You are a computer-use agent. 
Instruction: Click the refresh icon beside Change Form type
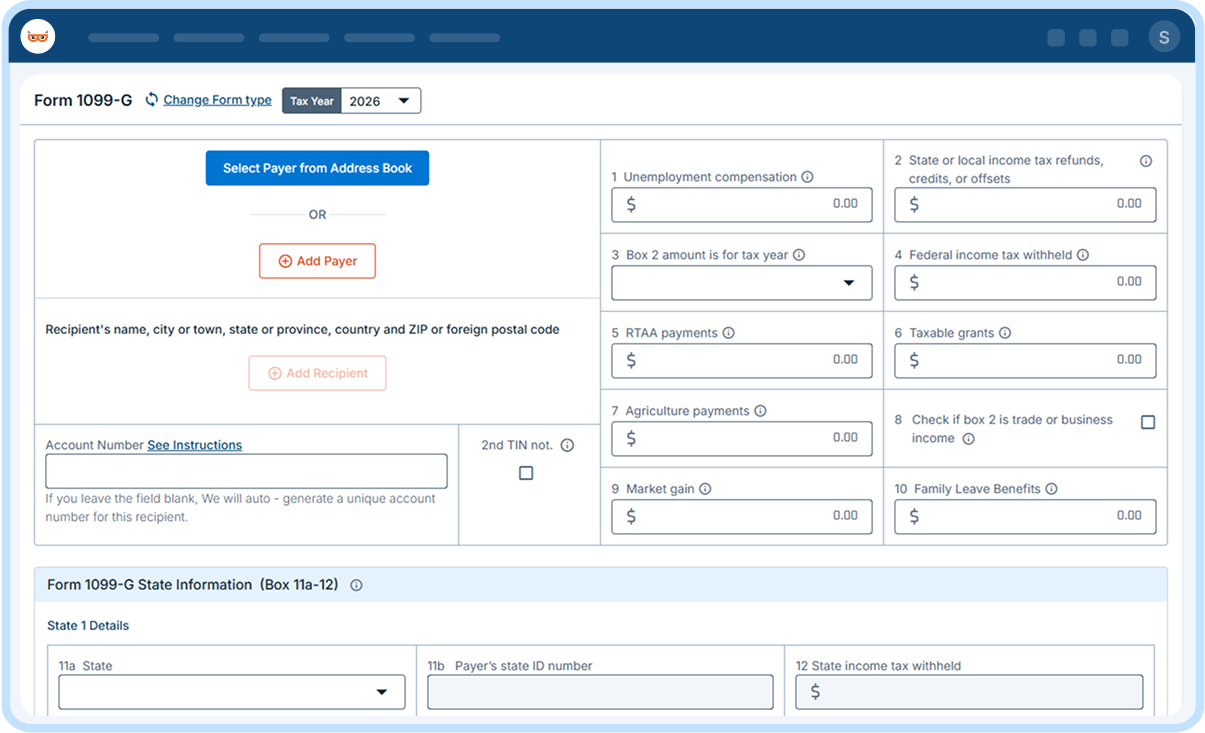point(152,99)
